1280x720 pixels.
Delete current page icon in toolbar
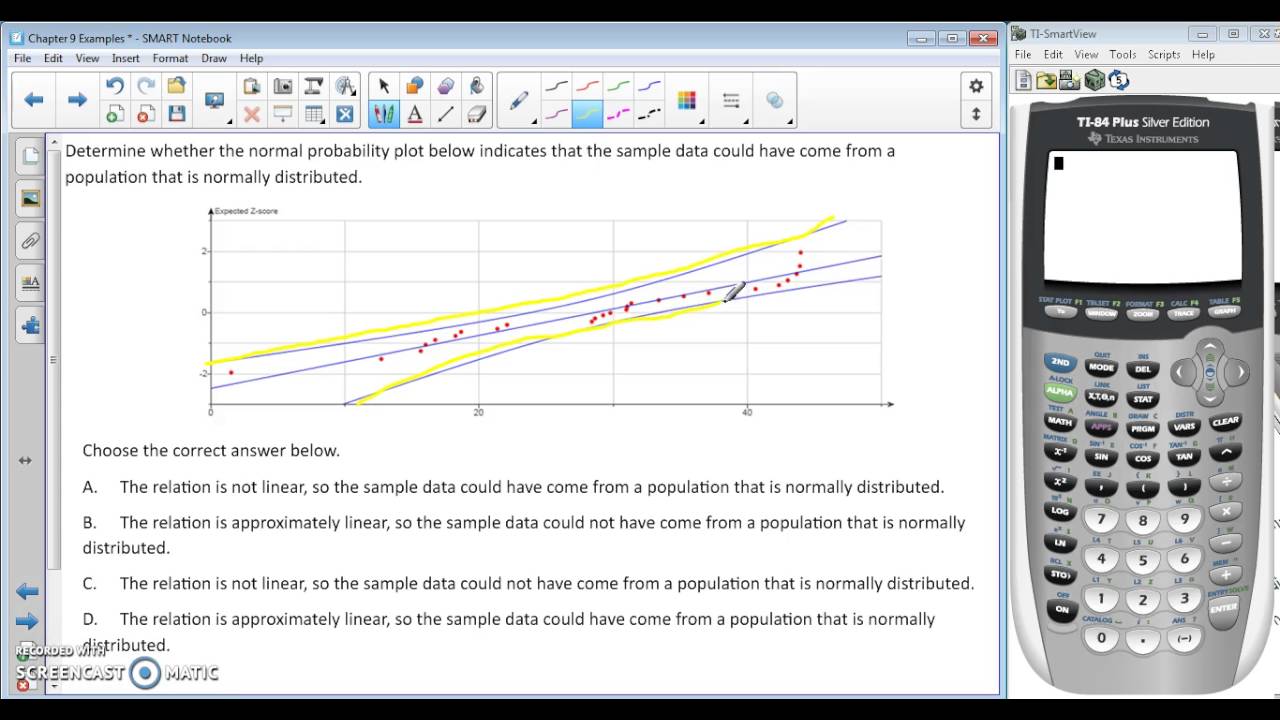(x=146, y=114)
